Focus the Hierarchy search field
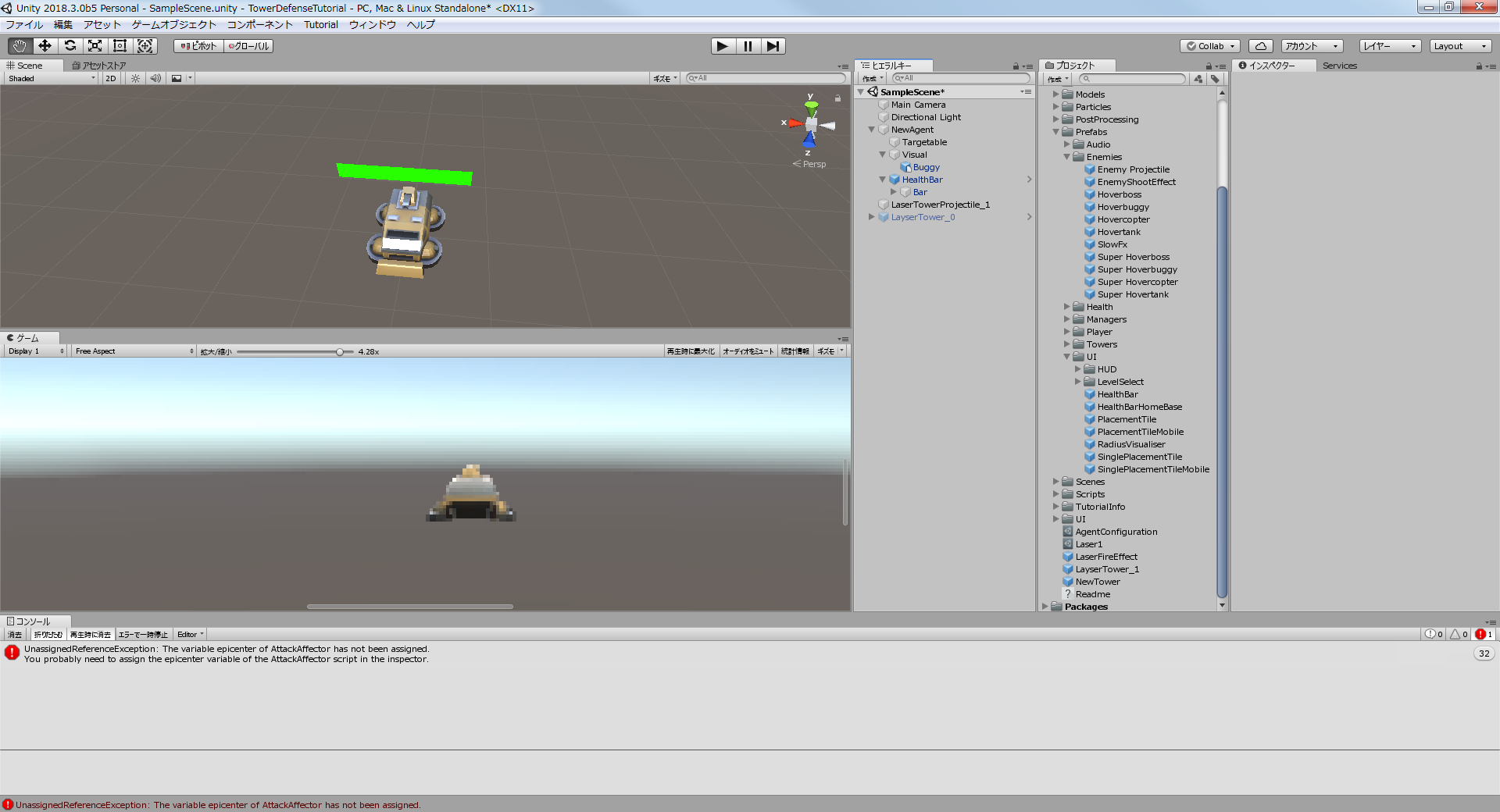This screenshot has width=1500, height=812. click(961, 78)
